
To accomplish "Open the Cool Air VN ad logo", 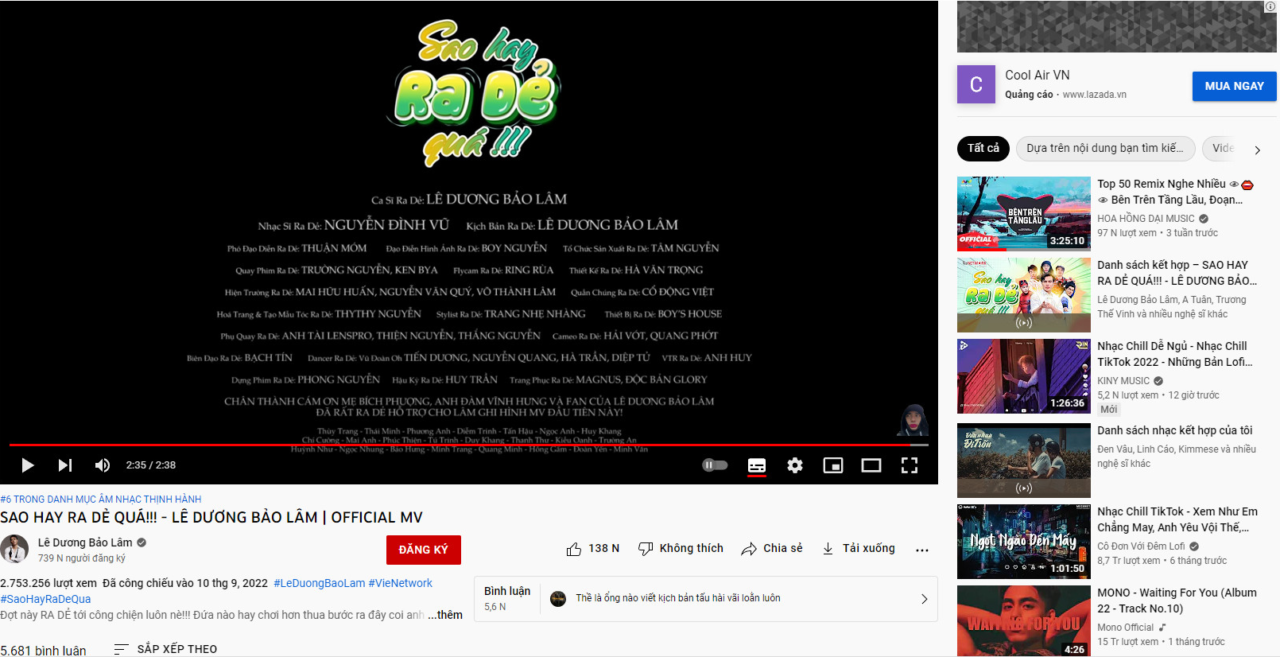I will pyautogui.click(x=976, y=85).
